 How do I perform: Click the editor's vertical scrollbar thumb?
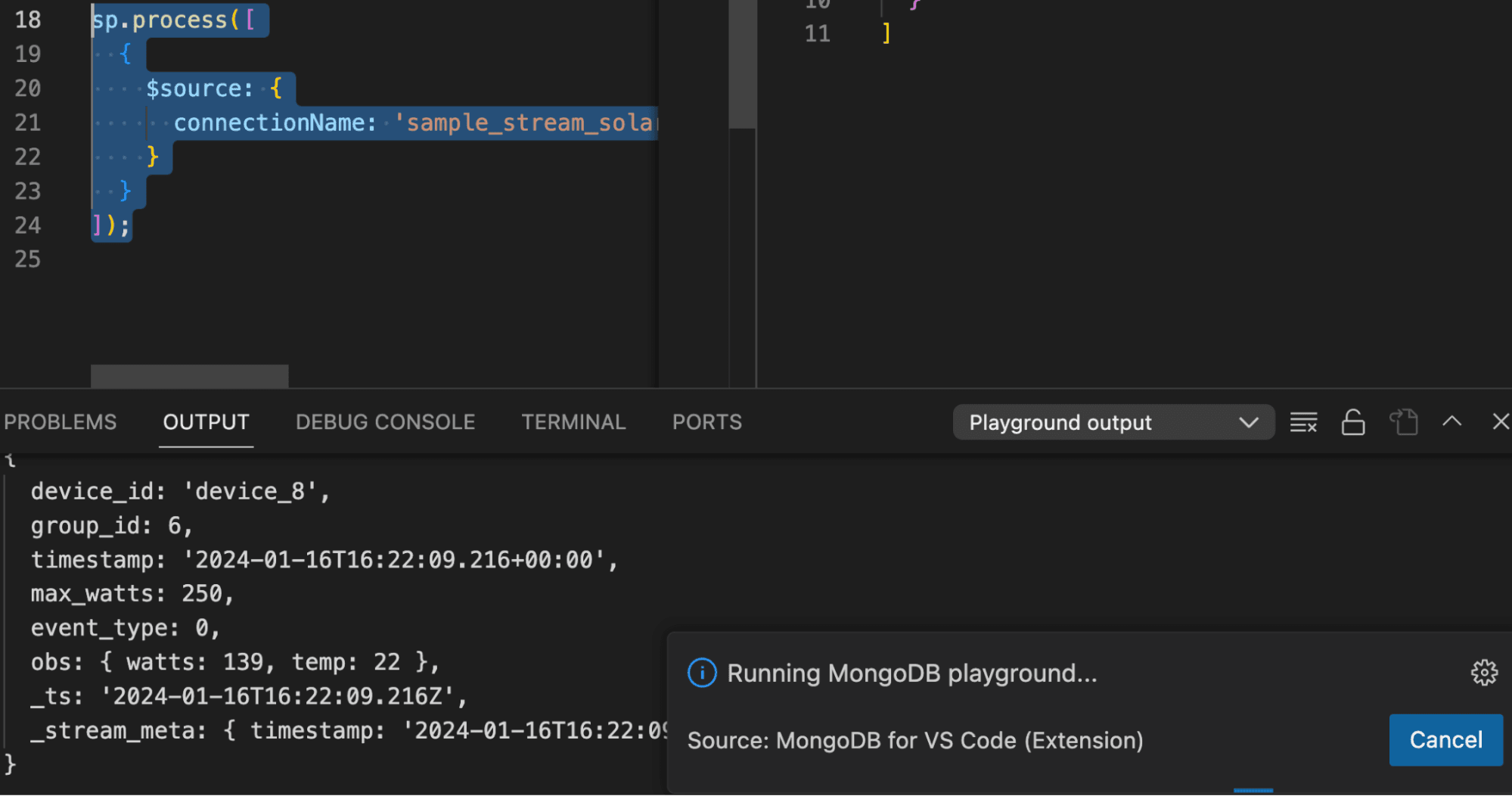(743, 64)
